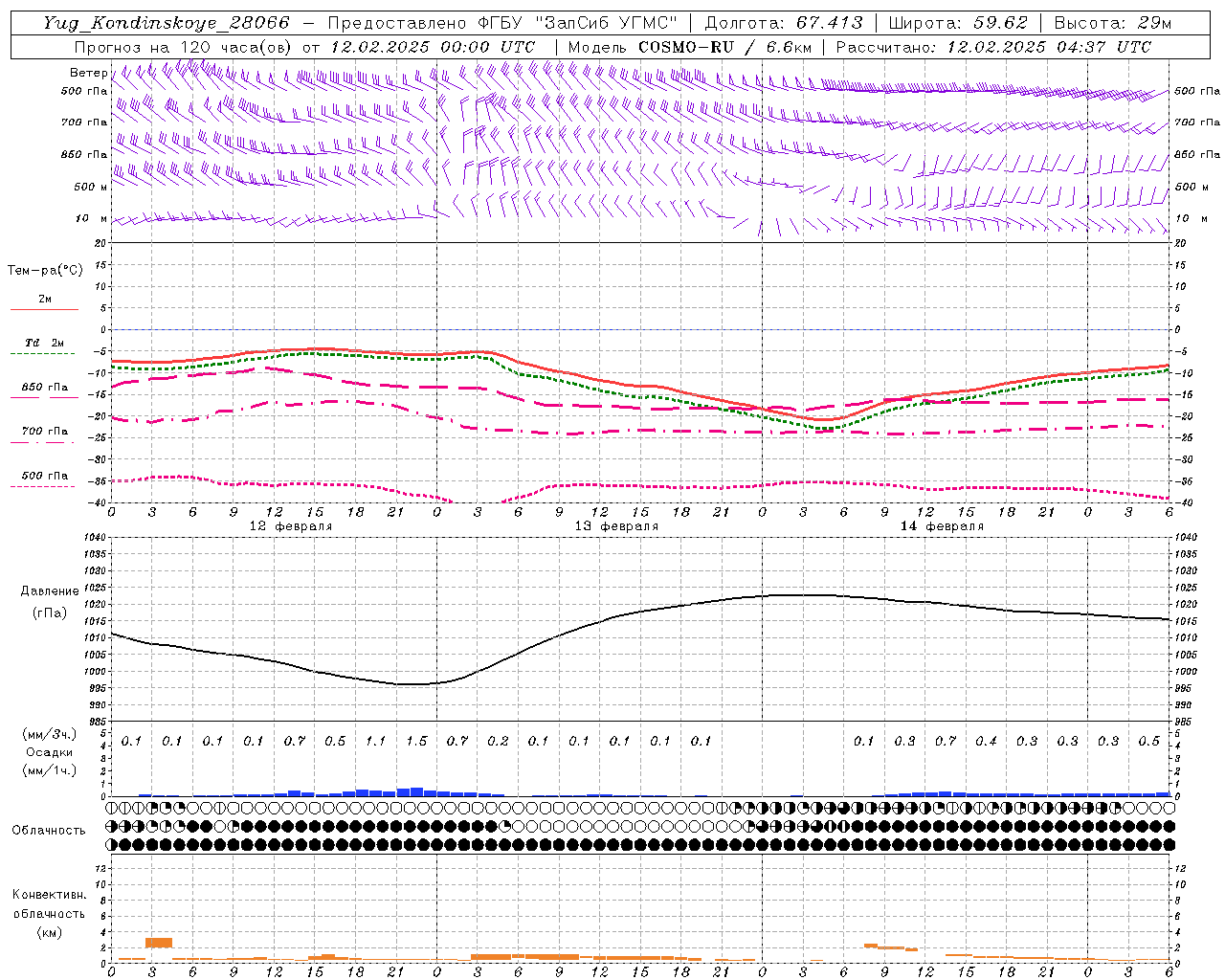The image size is (1225, 980).
Task: Click the Облачность cloud cover label
Action: (x=49, y=830)
